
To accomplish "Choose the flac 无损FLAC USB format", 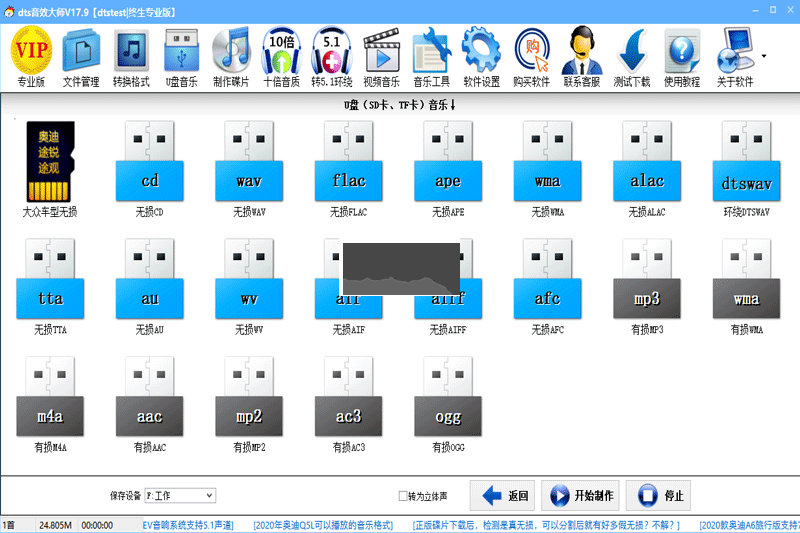I will [348, 169].
